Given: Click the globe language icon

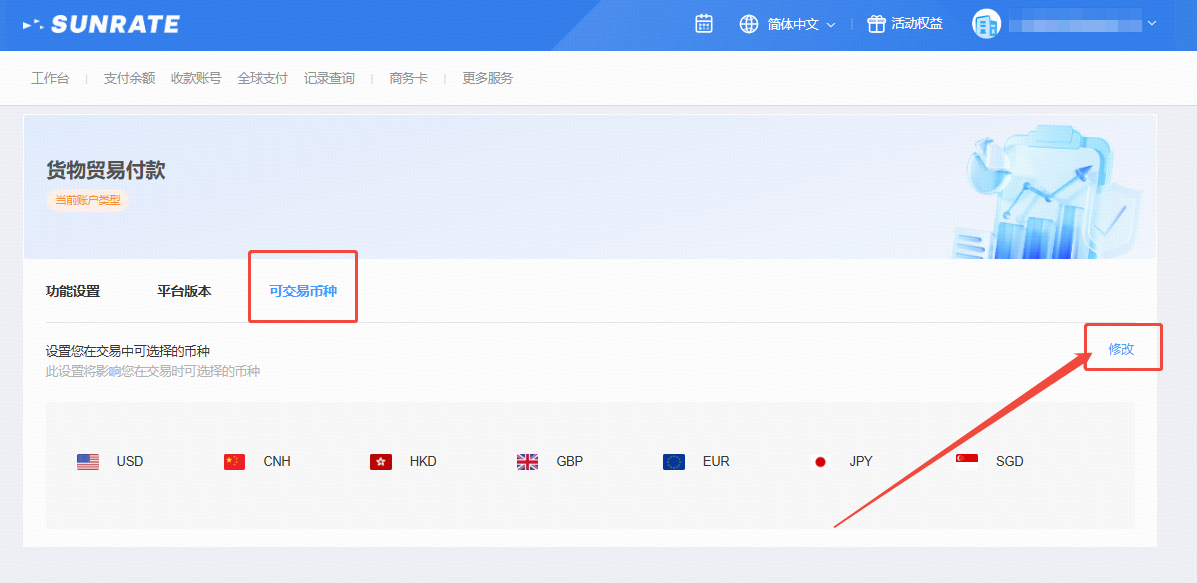Looking at the screenshot, I should click(749, 24).
